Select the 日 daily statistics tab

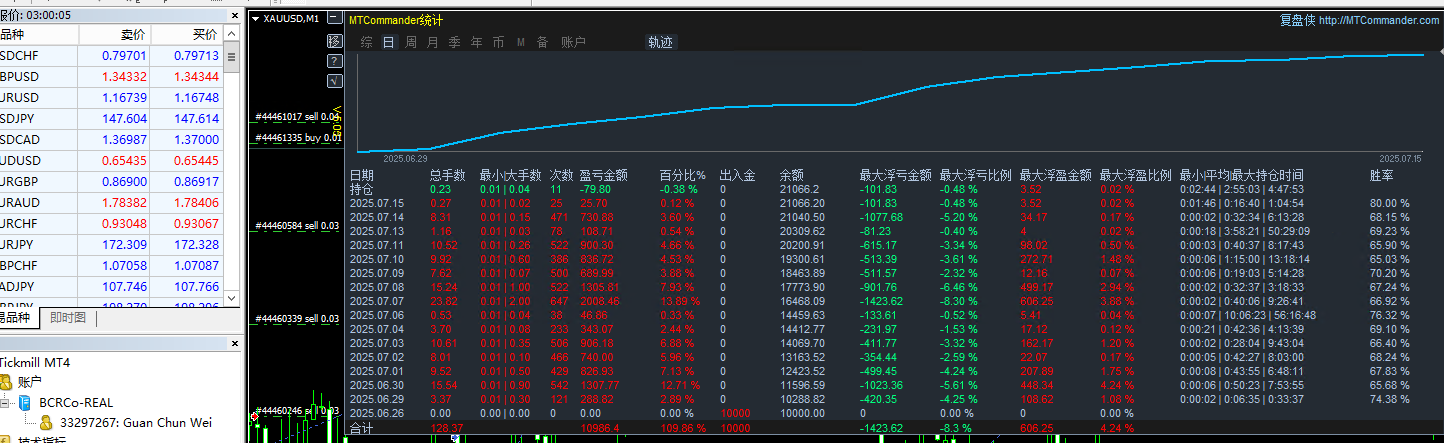[x=389, y=42]
